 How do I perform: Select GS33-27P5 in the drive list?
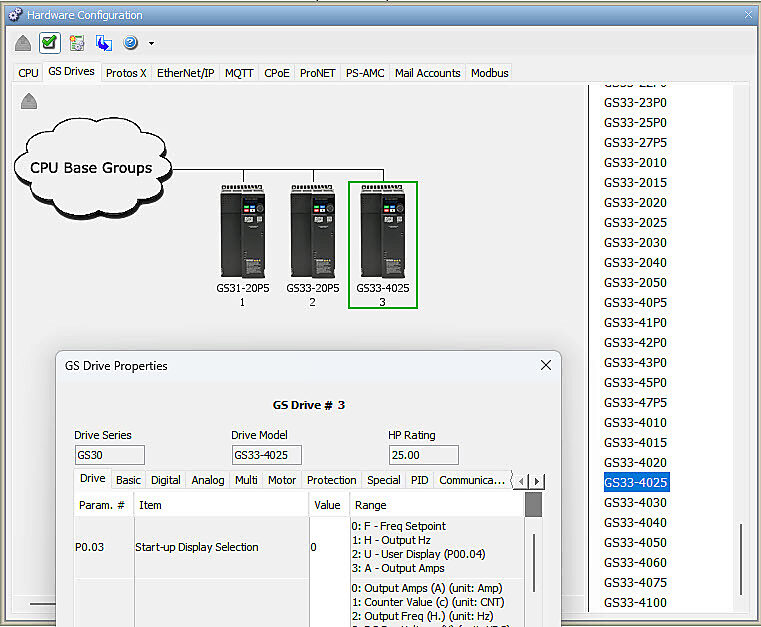[x=635, y=143]
